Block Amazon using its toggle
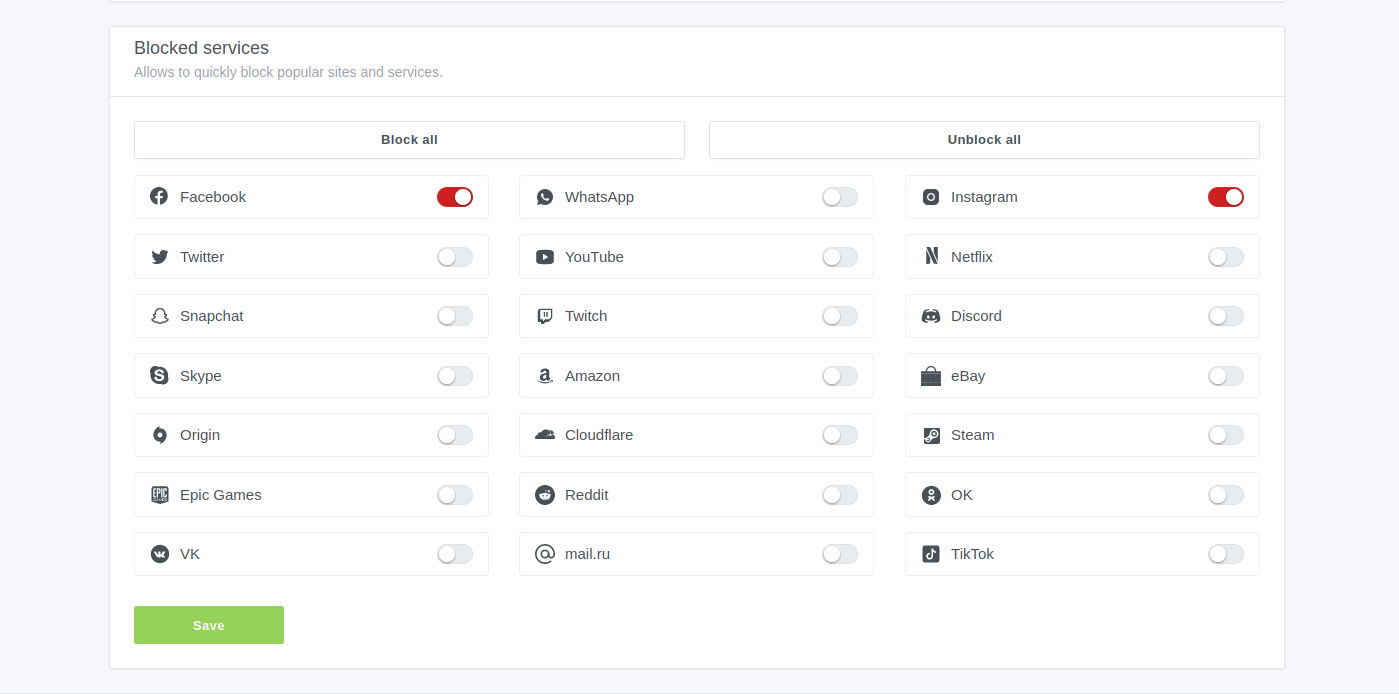 840,376
